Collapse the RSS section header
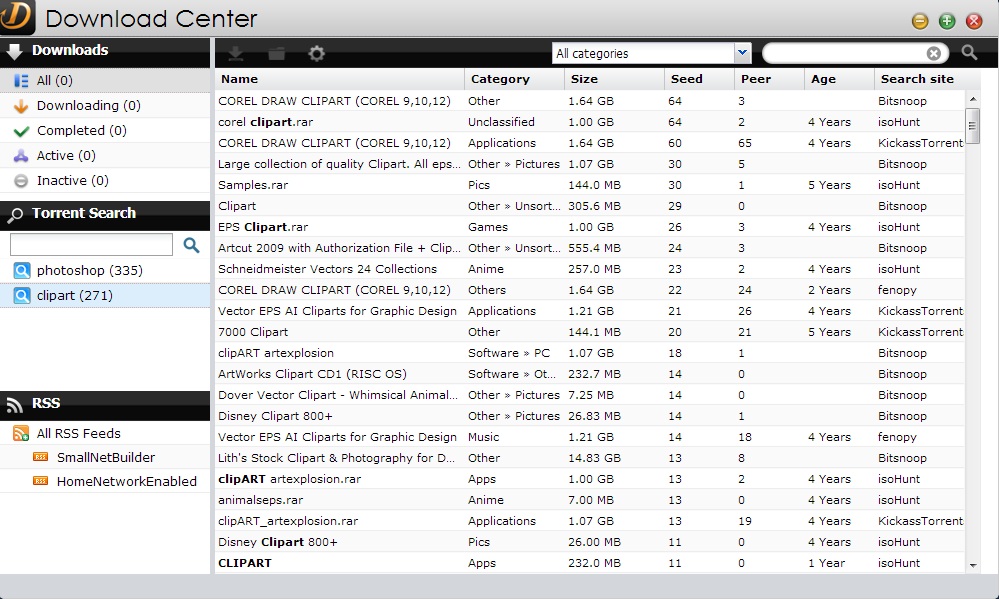Image resolution: width=999 pixels, height=599 pixels. pyautogui.click(x=105, y=404)
